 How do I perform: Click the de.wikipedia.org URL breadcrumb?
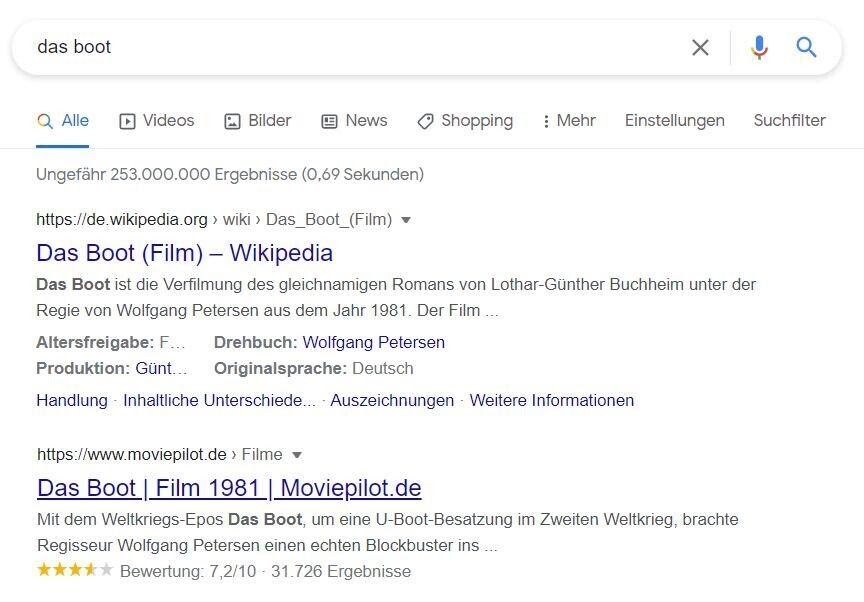tap(122, 219)
